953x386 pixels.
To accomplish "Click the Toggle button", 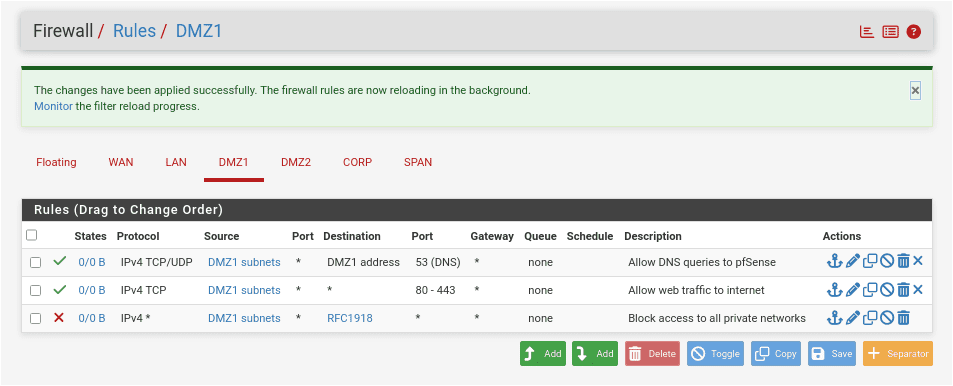I will point(715,354).
